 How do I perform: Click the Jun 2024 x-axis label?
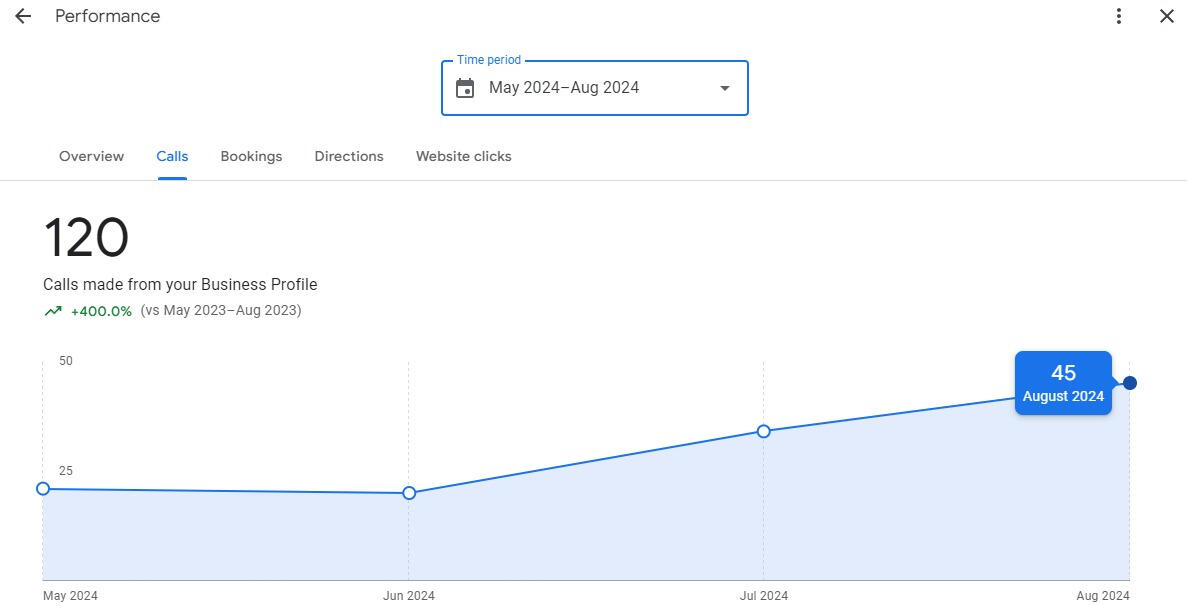click(x=409, y=596)
